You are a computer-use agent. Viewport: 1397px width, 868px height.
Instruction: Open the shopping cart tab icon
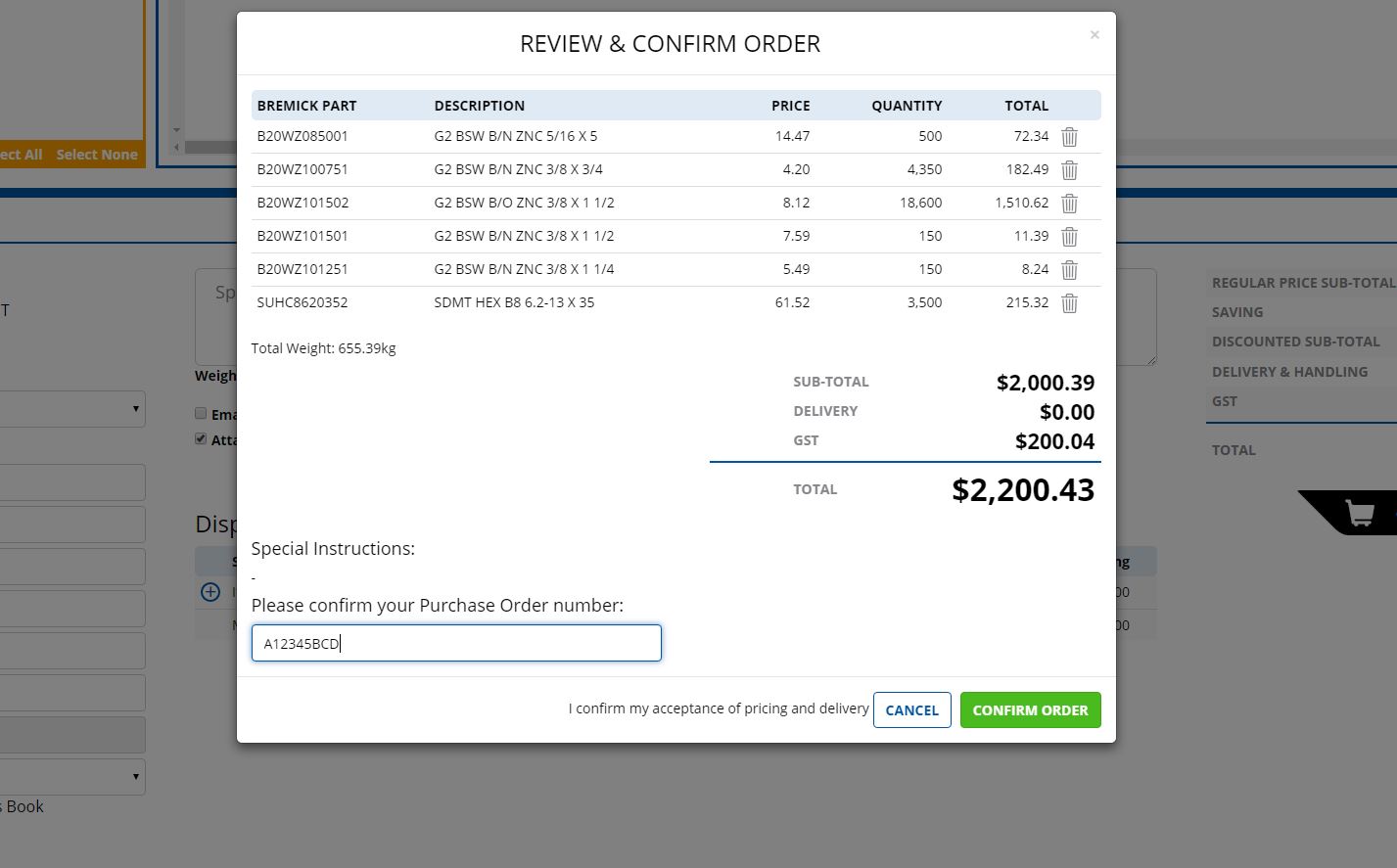1359,513
